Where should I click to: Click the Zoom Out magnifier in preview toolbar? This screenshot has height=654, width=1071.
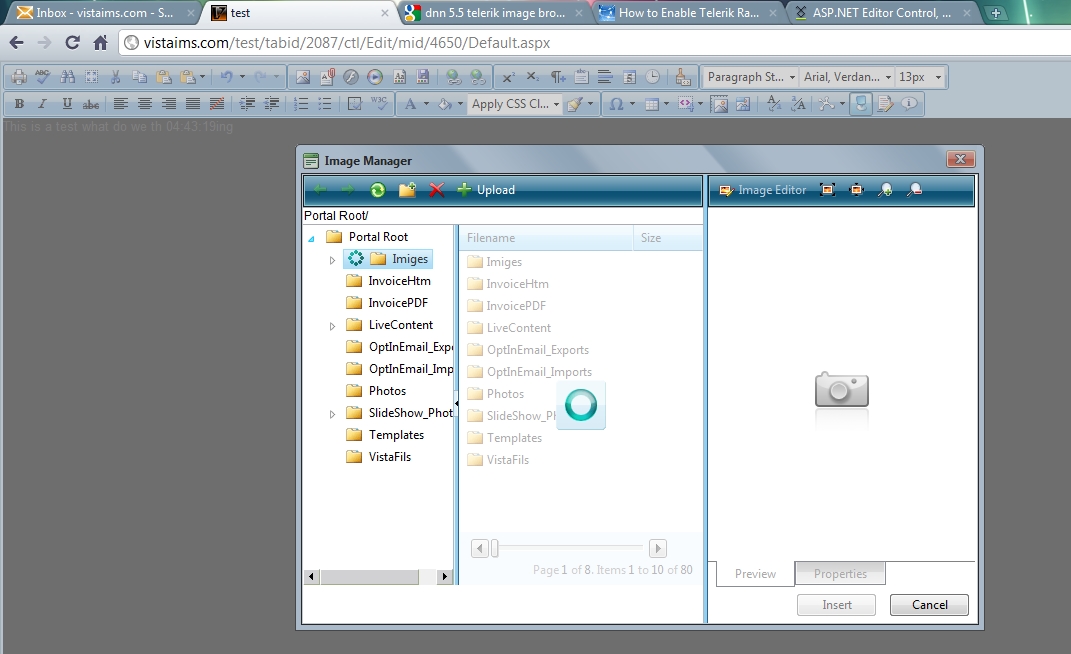point(915,190)
